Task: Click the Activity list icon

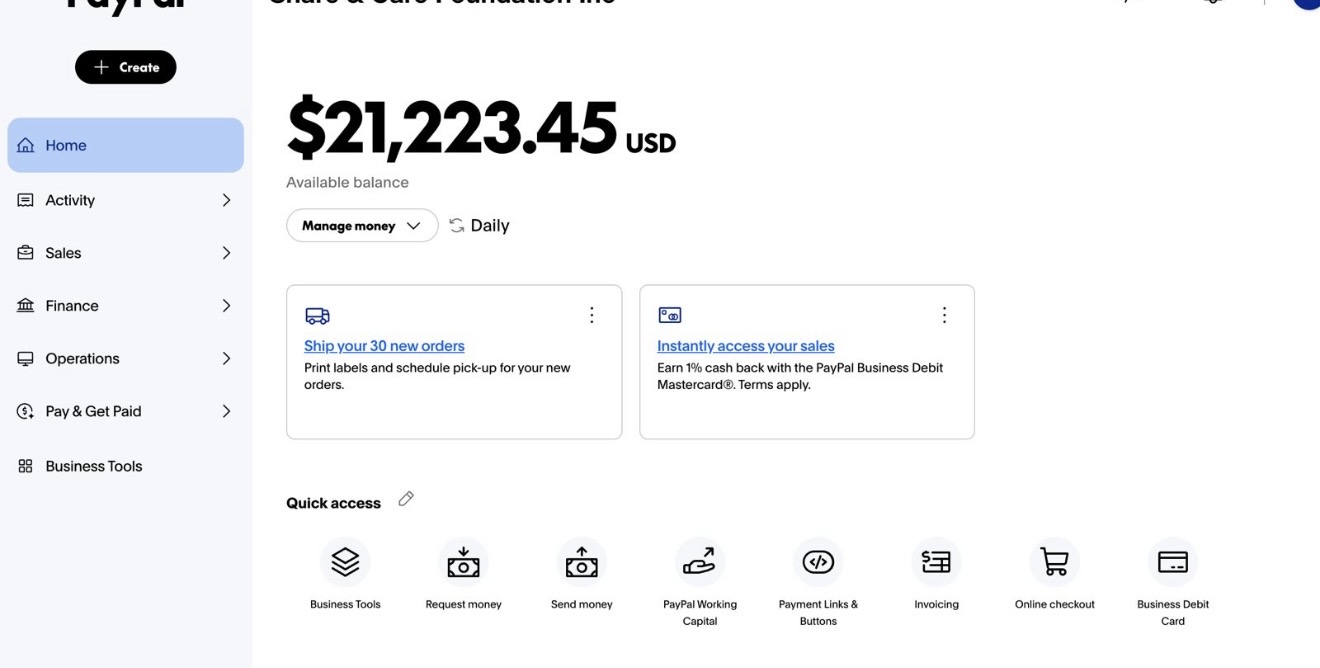Action: 26,200
